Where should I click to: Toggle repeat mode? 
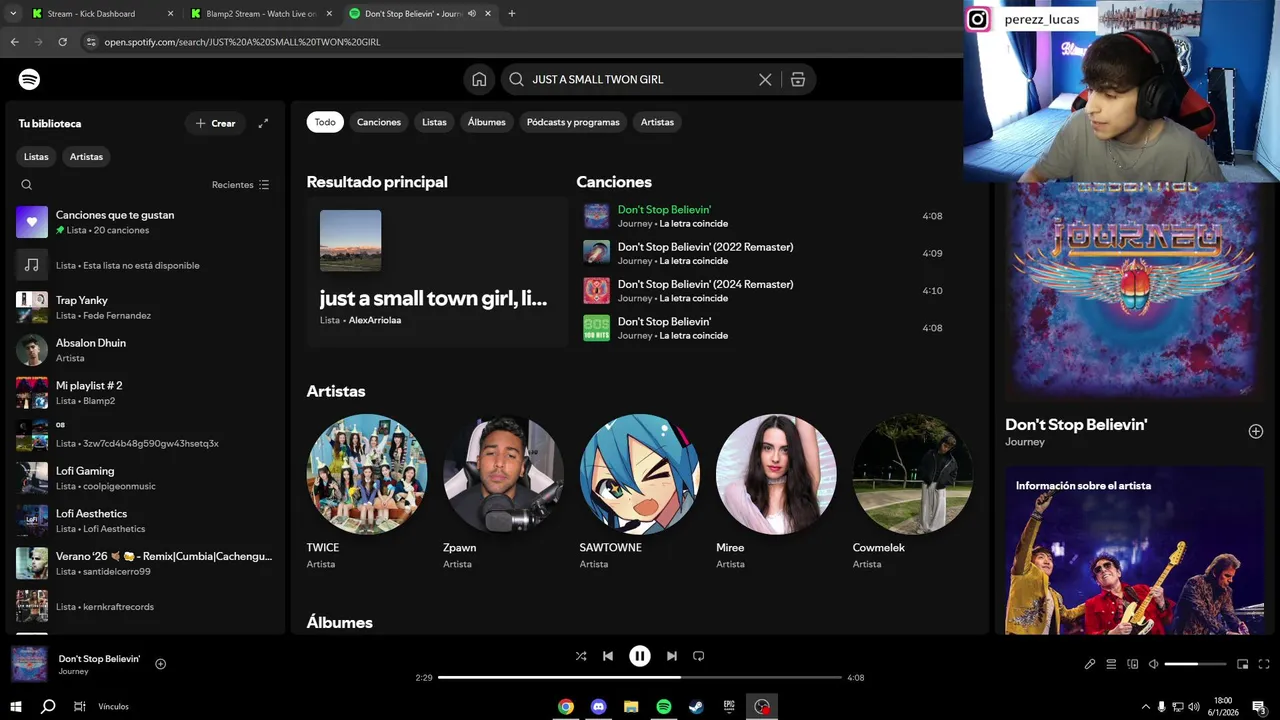coord(699,656)
